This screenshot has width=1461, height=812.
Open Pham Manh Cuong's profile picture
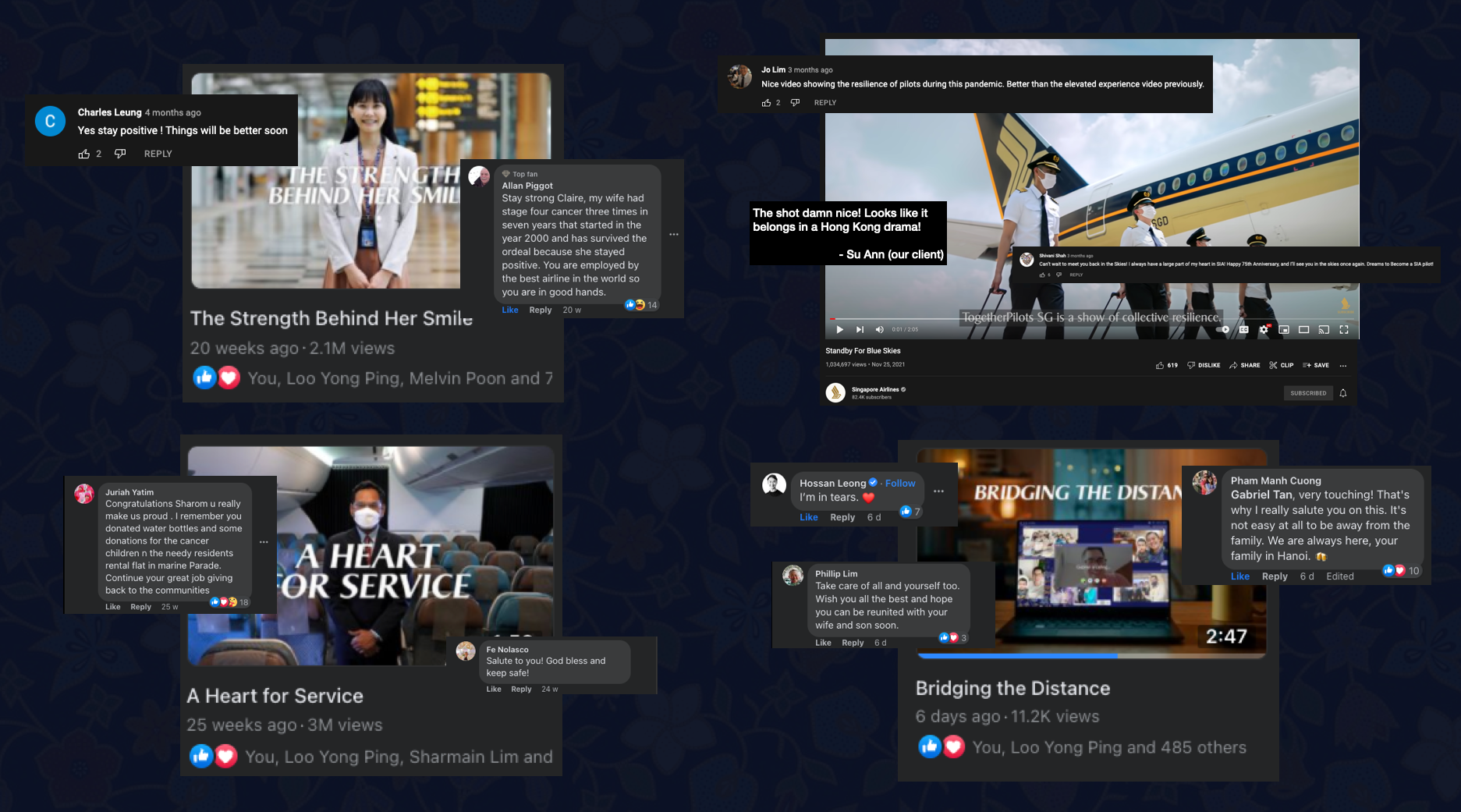[x=1204, y=483]
